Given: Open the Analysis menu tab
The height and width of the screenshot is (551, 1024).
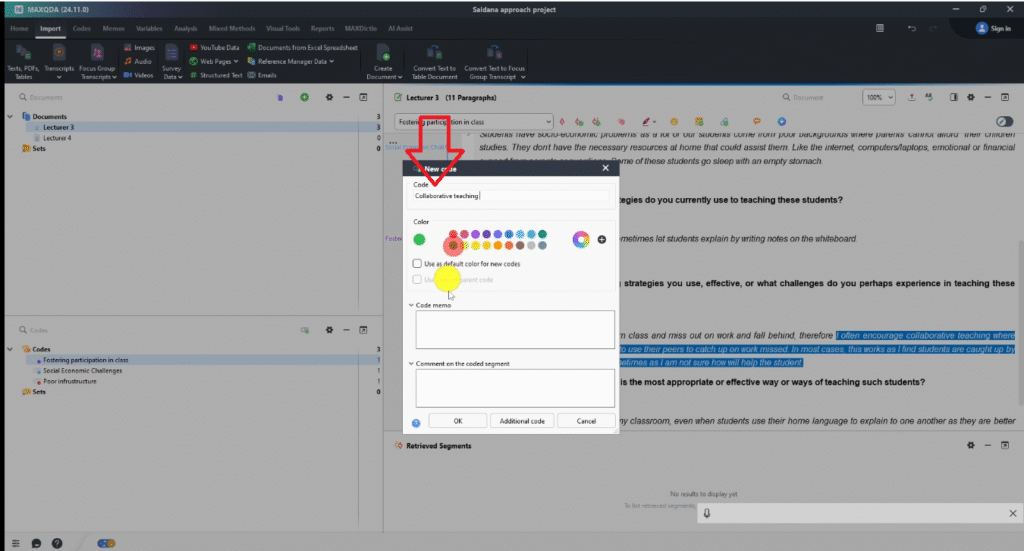Looking at the screenshot, I should pyautogui.click(x=186, y=28).
